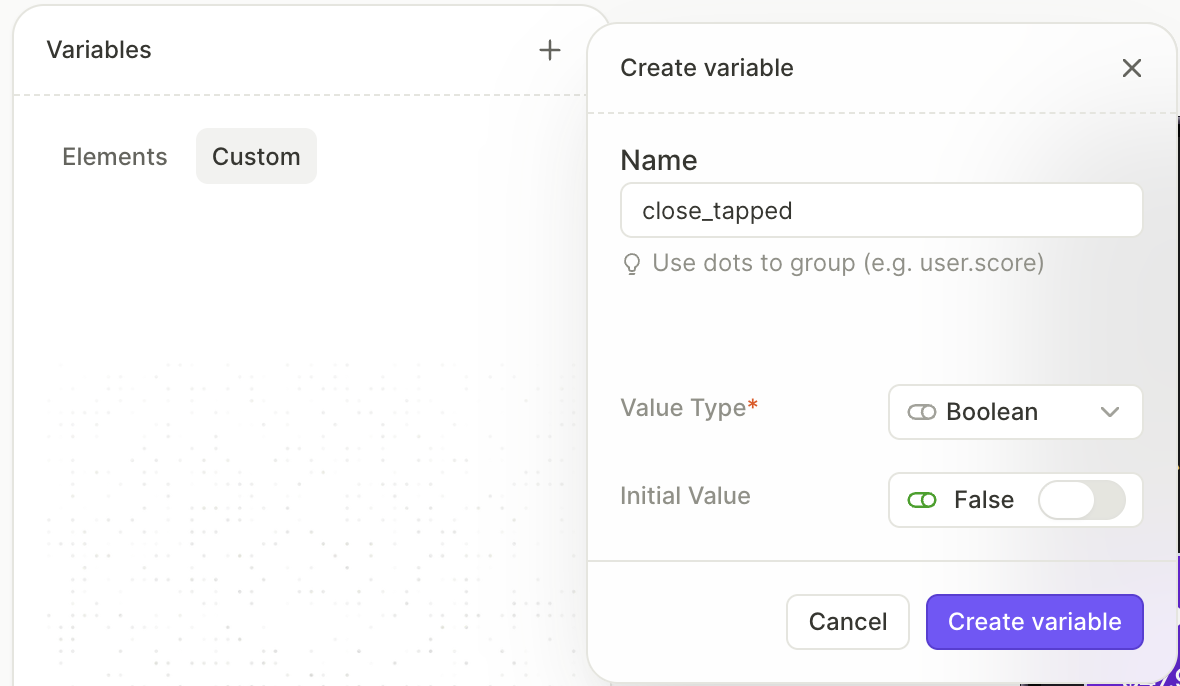This screenshot has height=686, width=1180.
Task: Cancel variable creation
Action: [847, 622]
